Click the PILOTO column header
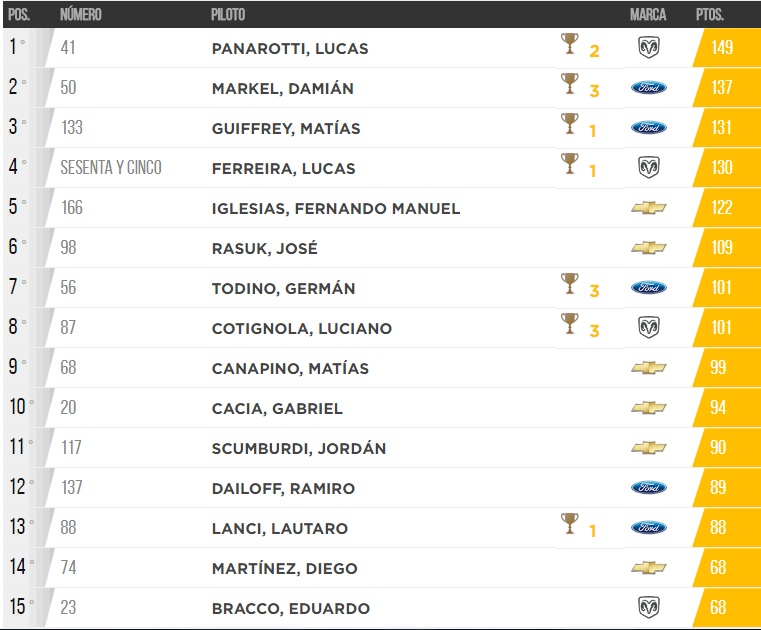761x630 pixels. (x=228, y=15)
